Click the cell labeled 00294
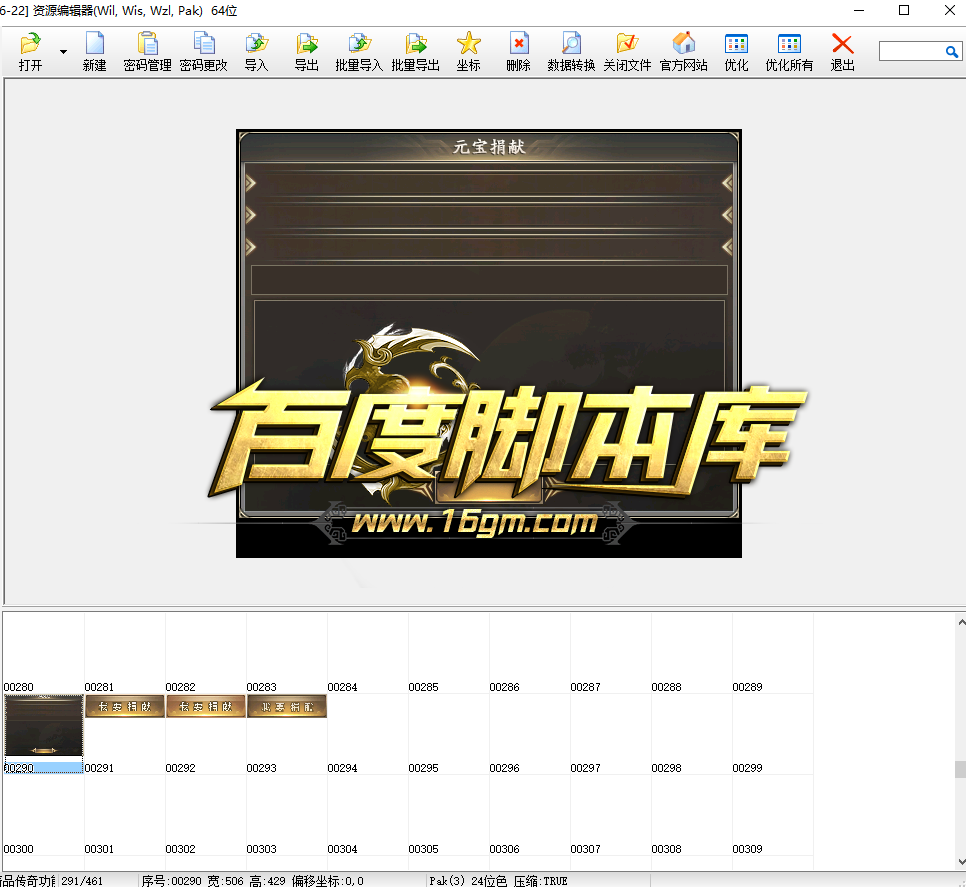The image size is (966, 887). click(368, 734)
